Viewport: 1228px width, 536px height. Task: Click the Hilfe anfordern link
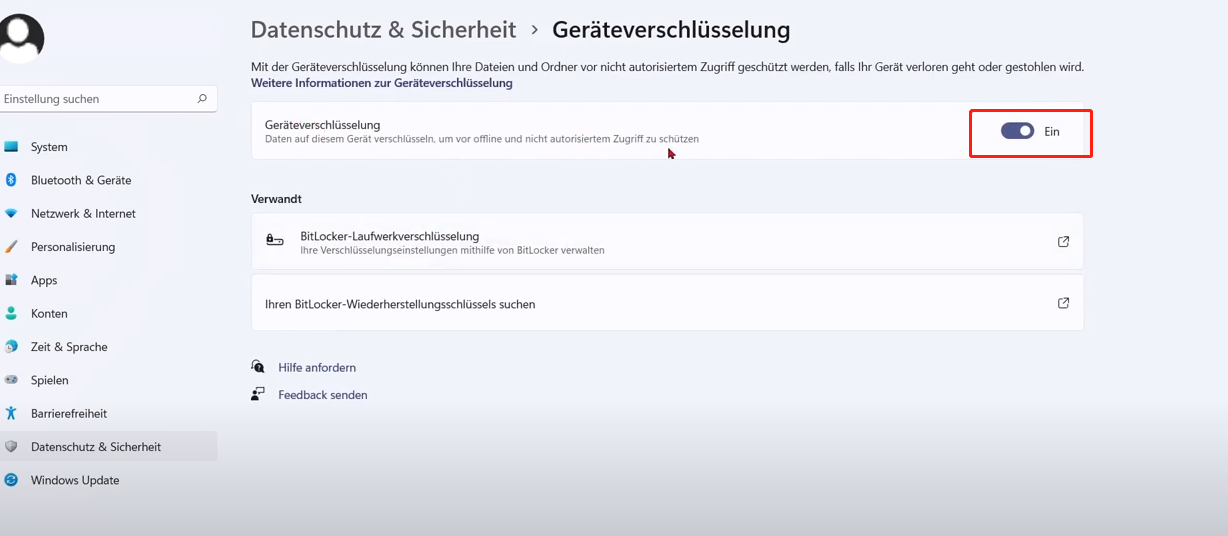[316, 367]
